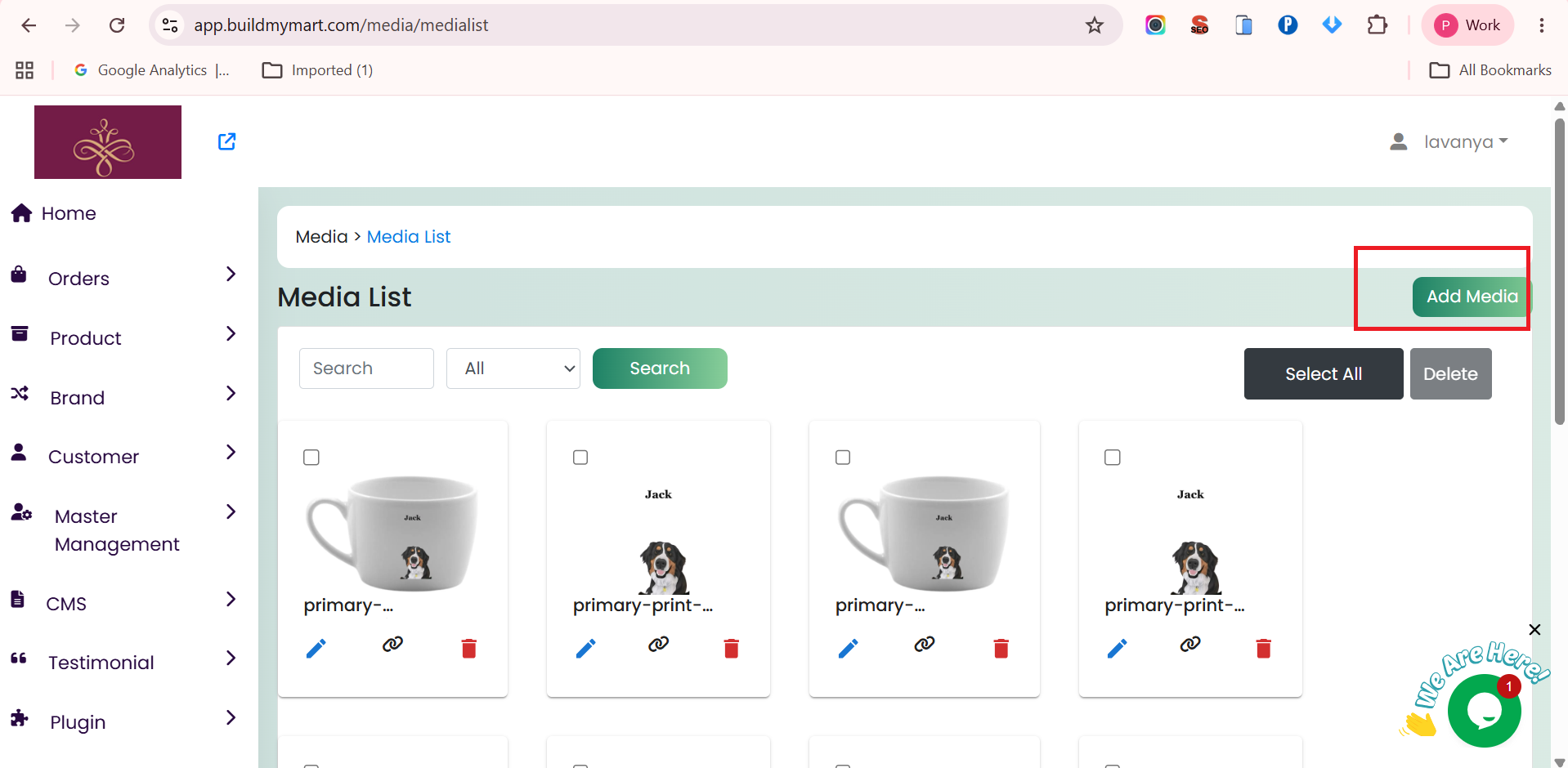Focus the Search text field

click(366, 368)
